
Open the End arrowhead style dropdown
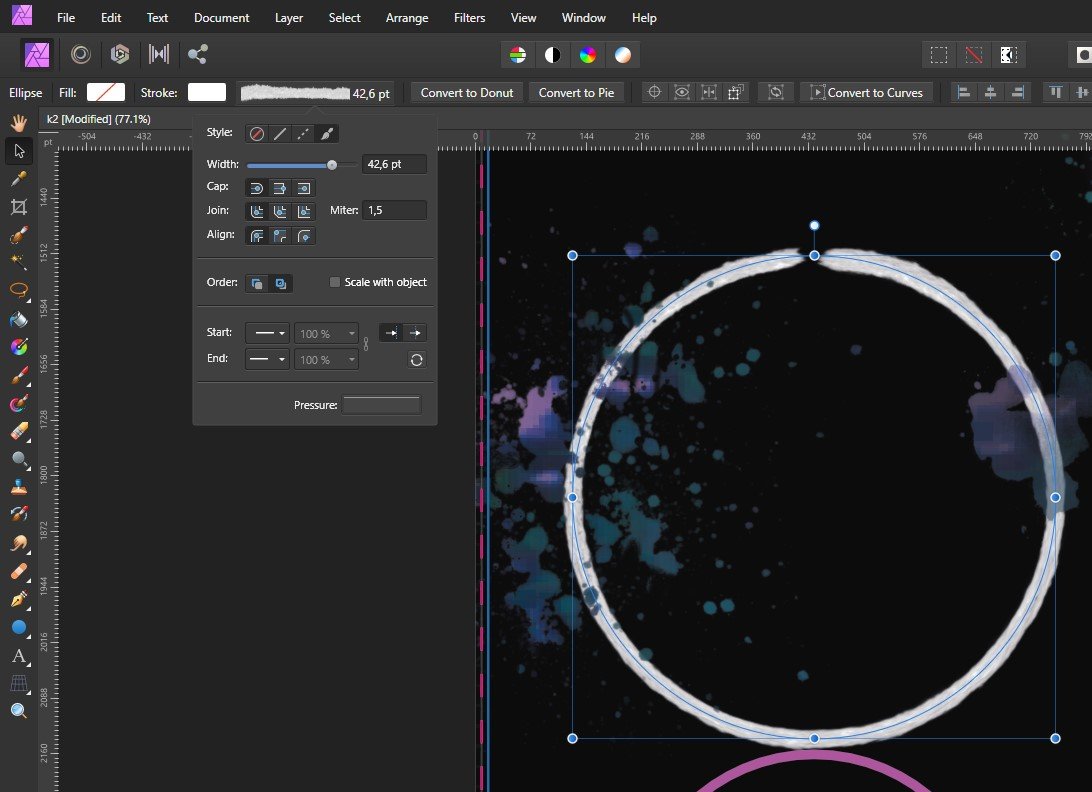267,359
